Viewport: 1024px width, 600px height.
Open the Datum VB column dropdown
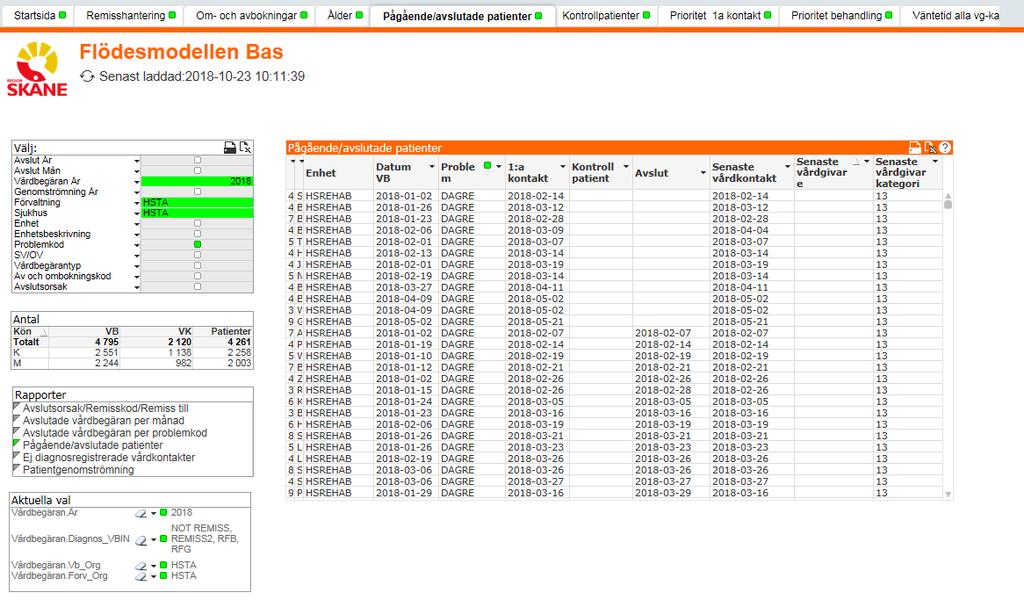[x=432, y=167]
